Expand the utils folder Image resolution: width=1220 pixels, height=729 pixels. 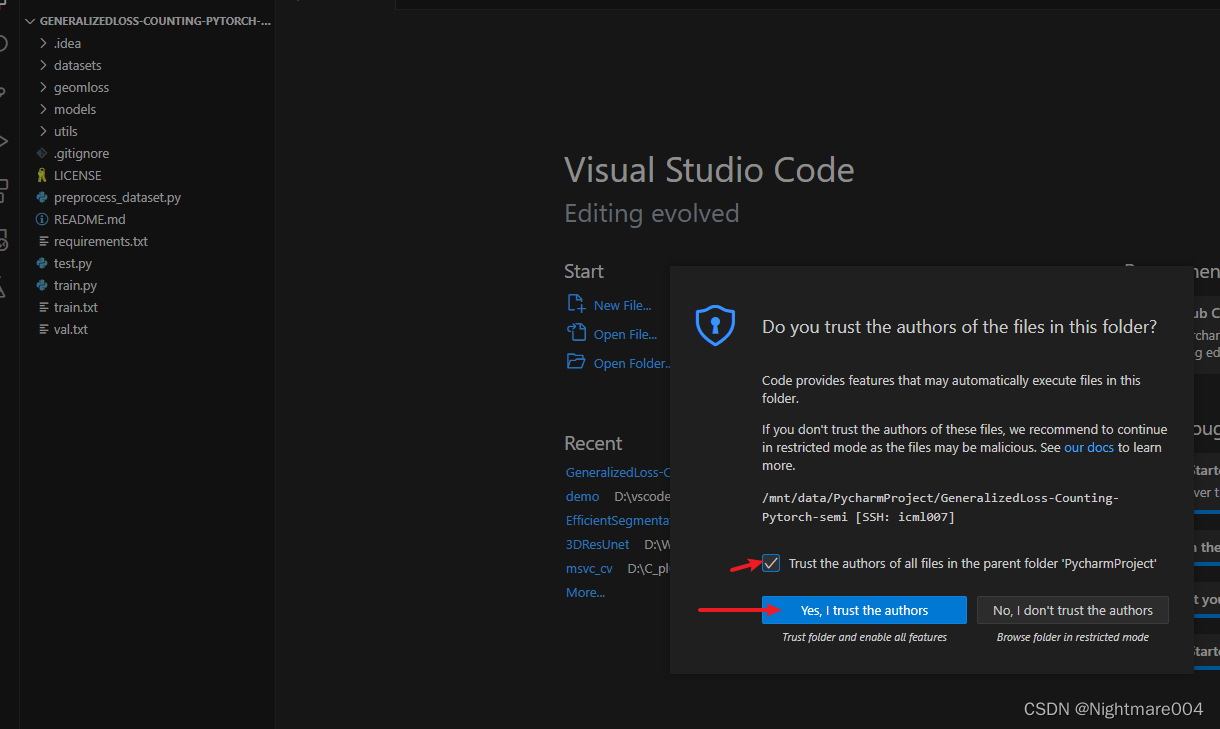(43, 132)
